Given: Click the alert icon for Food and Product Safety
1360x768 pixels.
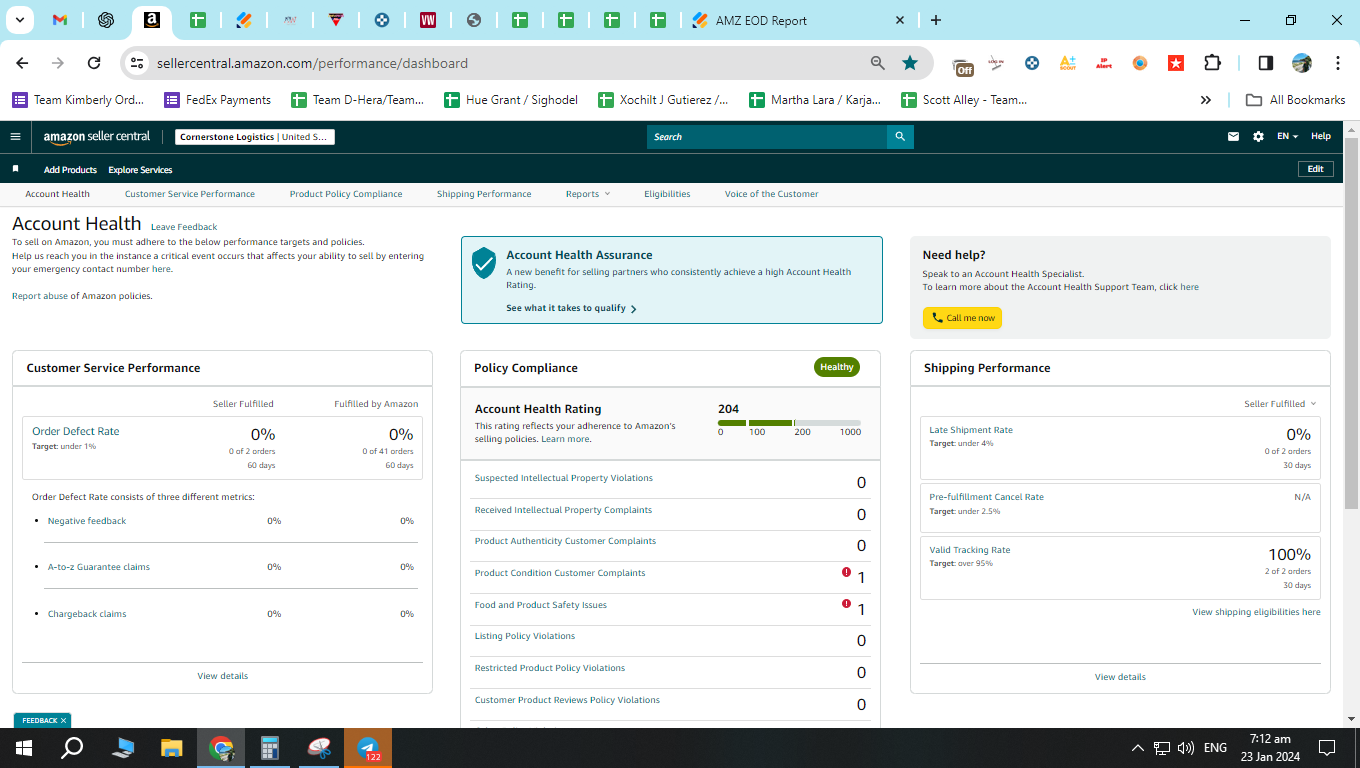Looking at the screenshot, I should click(x=846, y=604).
